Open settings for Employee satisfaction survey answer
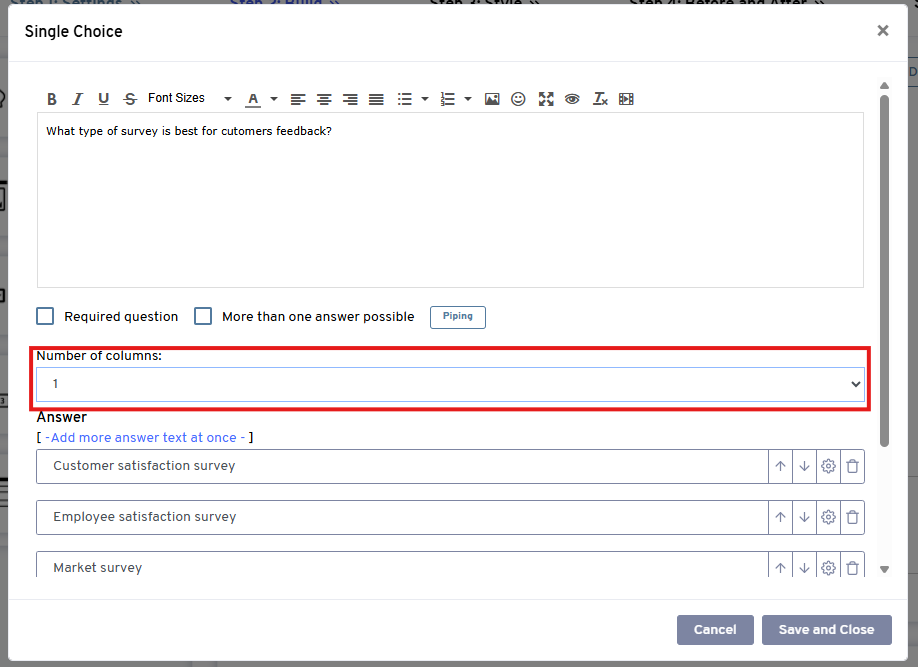918x667 pixels. coord(828,517)
